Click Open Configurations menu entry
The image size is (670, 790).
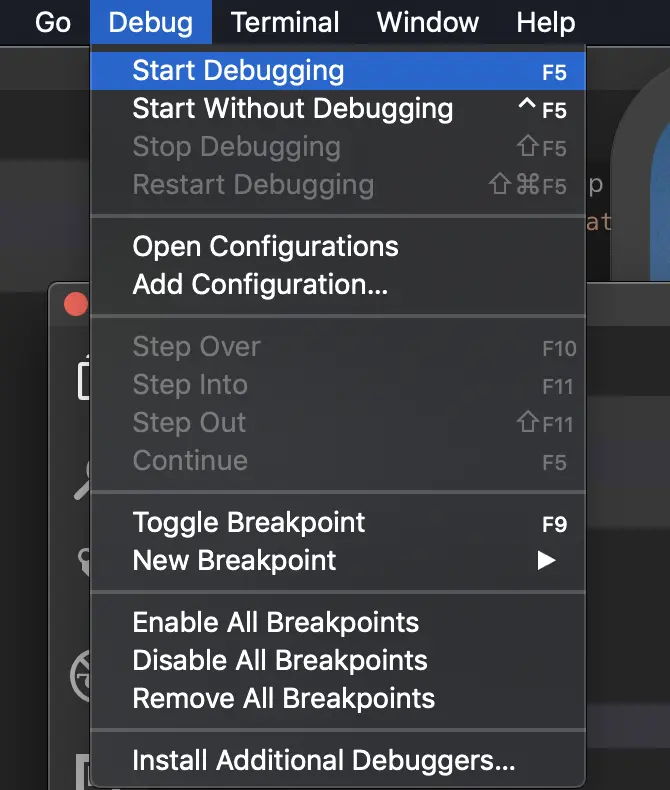[265, 247]
